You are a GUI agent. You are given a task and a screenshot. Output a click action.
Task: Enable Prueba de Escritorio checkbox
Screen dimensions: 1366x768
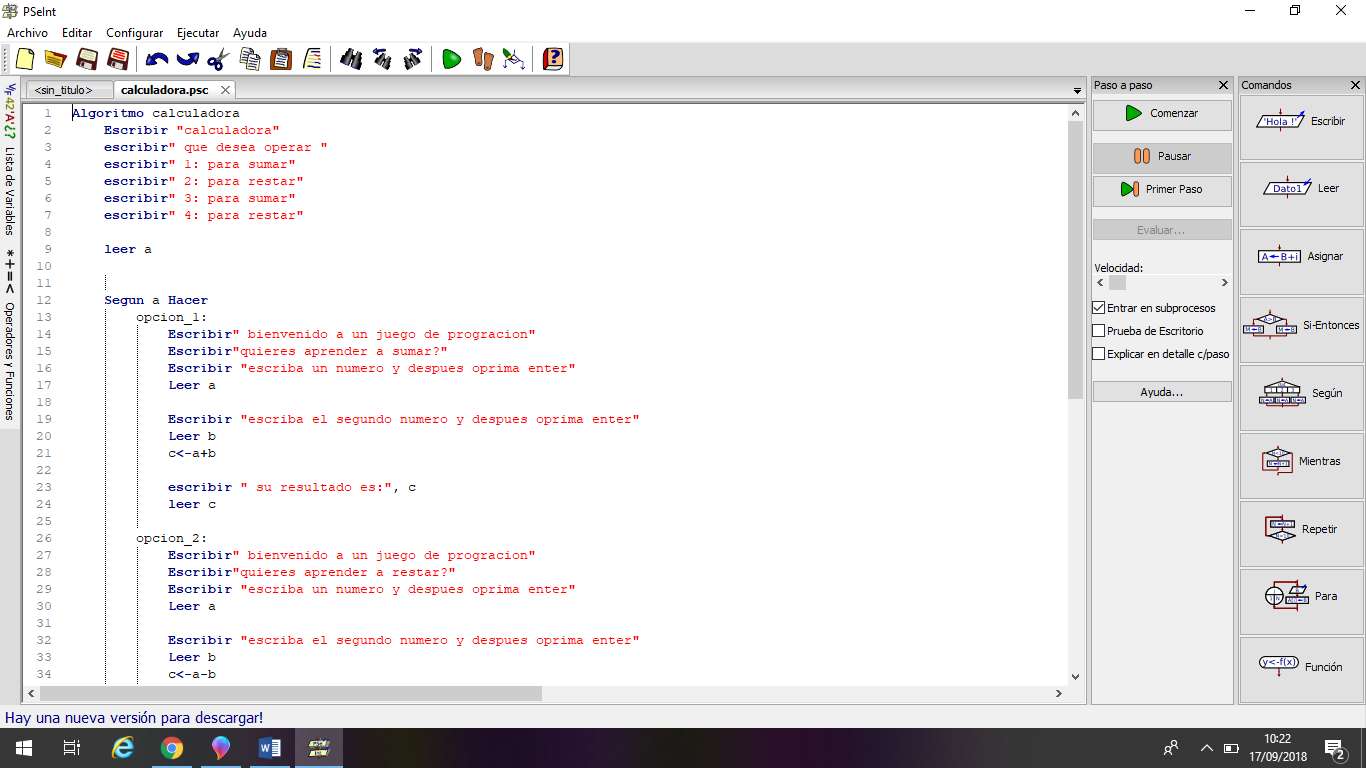1099,331
